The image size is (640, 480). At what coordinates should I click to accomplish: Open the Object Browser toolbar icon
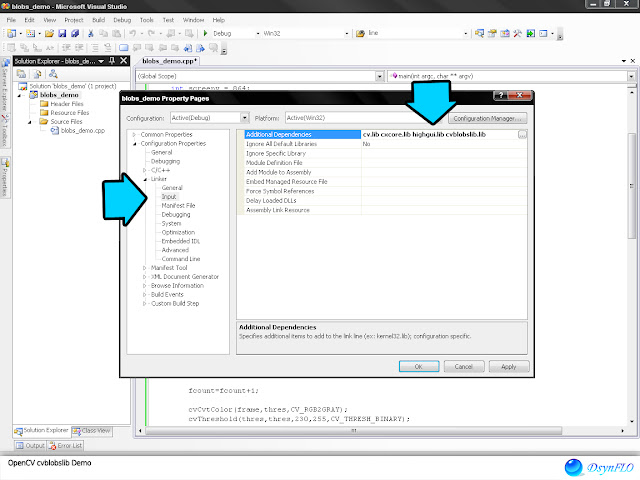505,33
